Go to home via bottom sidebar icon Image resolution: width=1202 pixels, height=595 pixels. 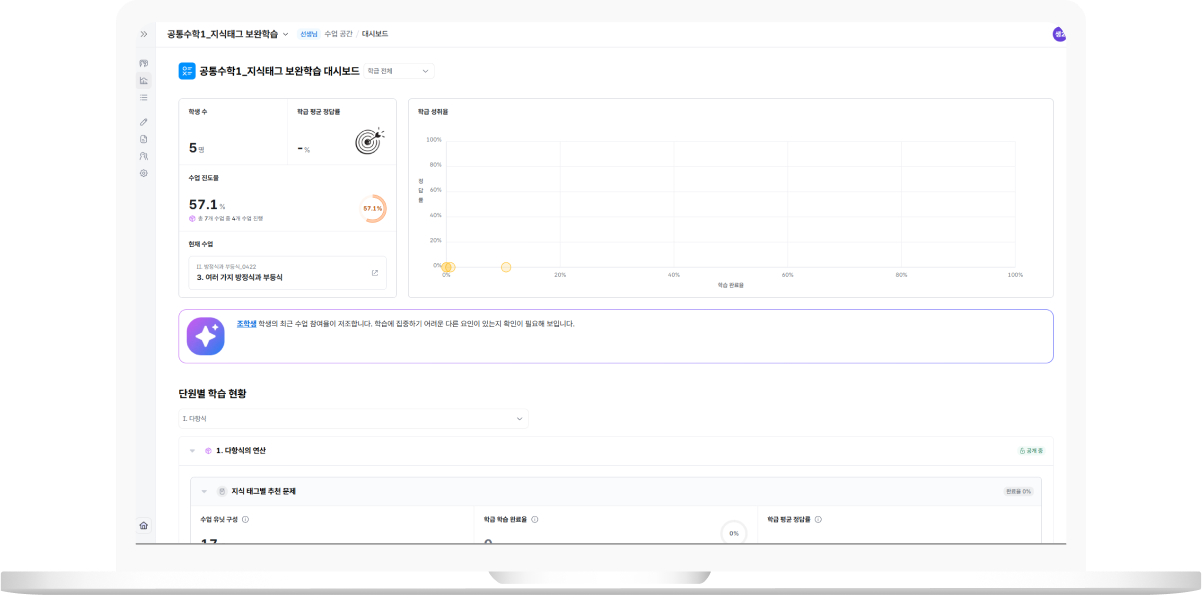[x=143, y=525]
